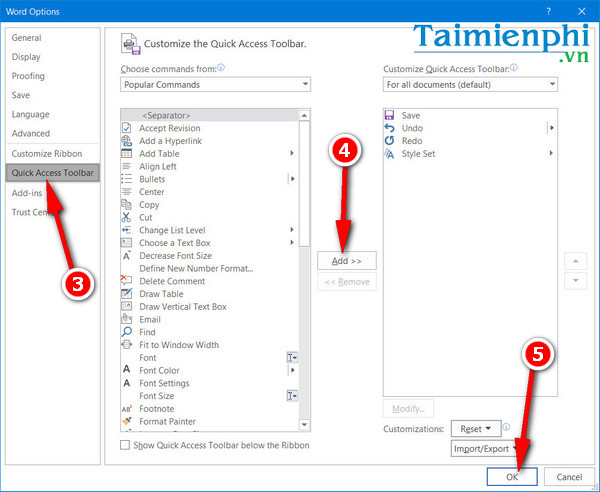This screenshot has height=492, width=600.
Task: Expand the Choose a Text Box arrow
Action: (292, 242)
